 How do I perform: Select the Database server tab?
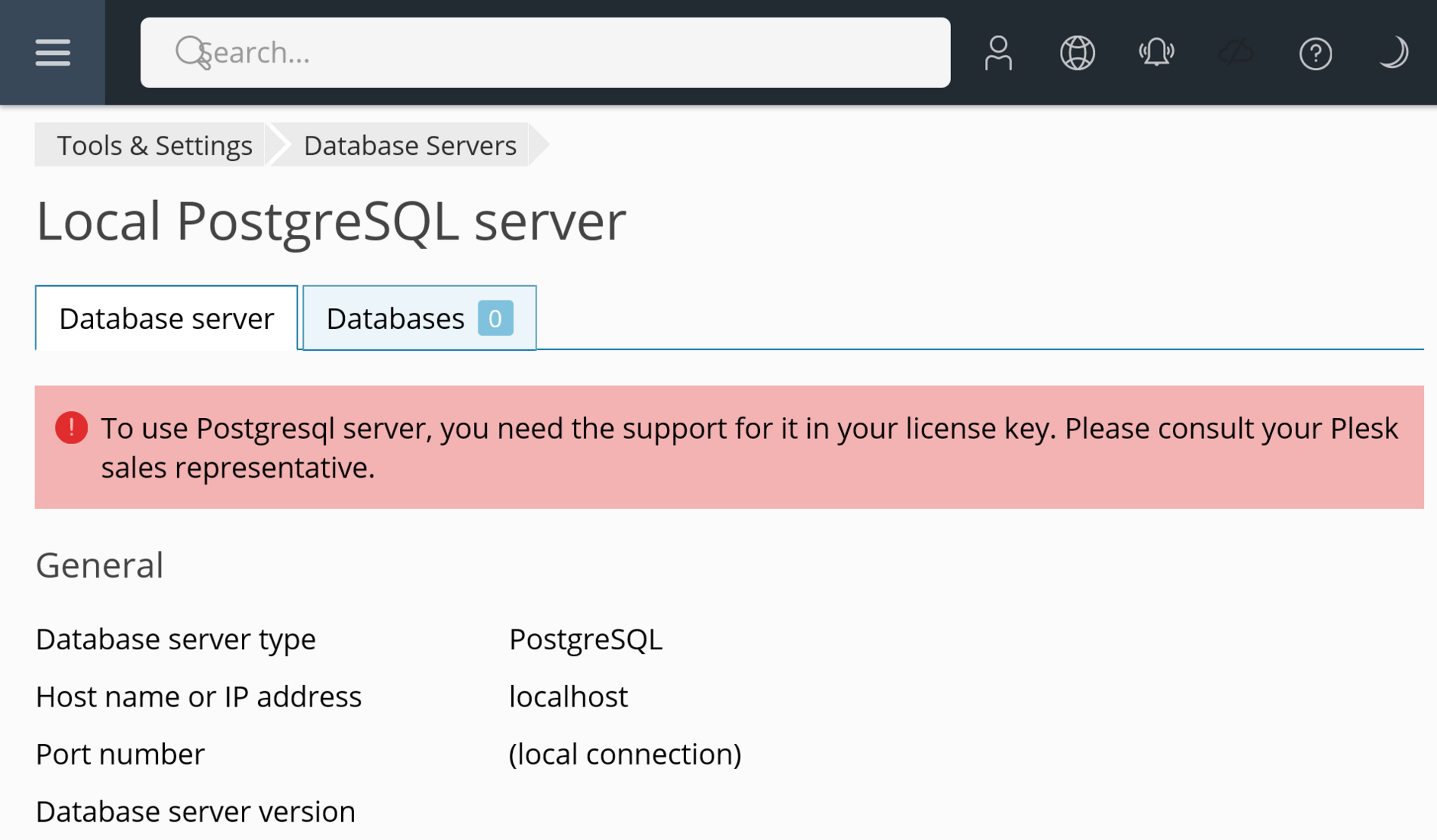[x=166, y=319]
